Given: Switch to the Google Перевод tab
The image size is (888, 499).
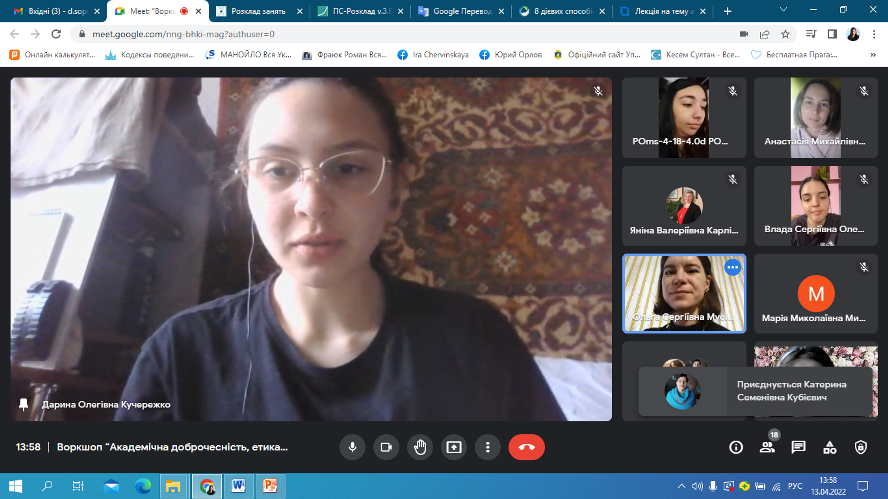Looking at the screenshot, I should pos(461,11).
